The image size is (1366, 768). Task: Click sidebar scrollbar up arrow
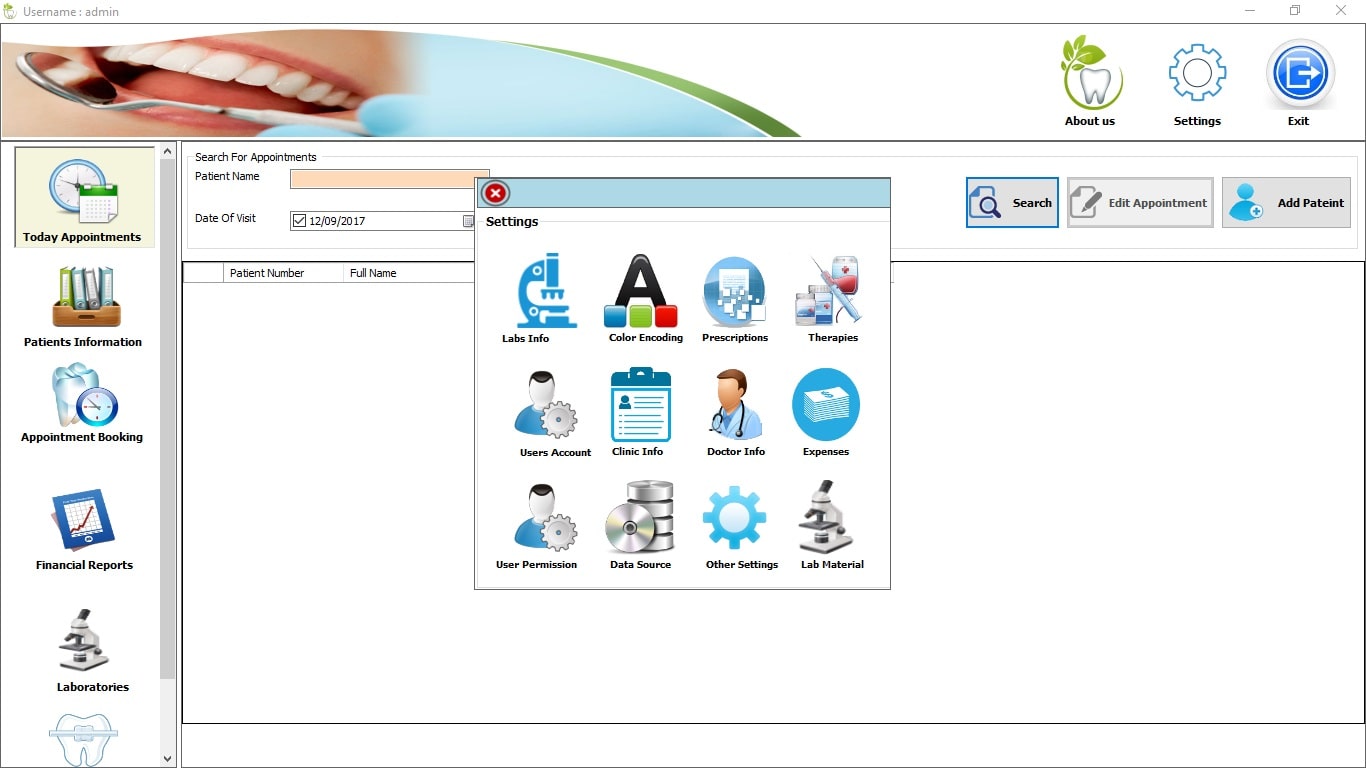click(x=167, y=151)
